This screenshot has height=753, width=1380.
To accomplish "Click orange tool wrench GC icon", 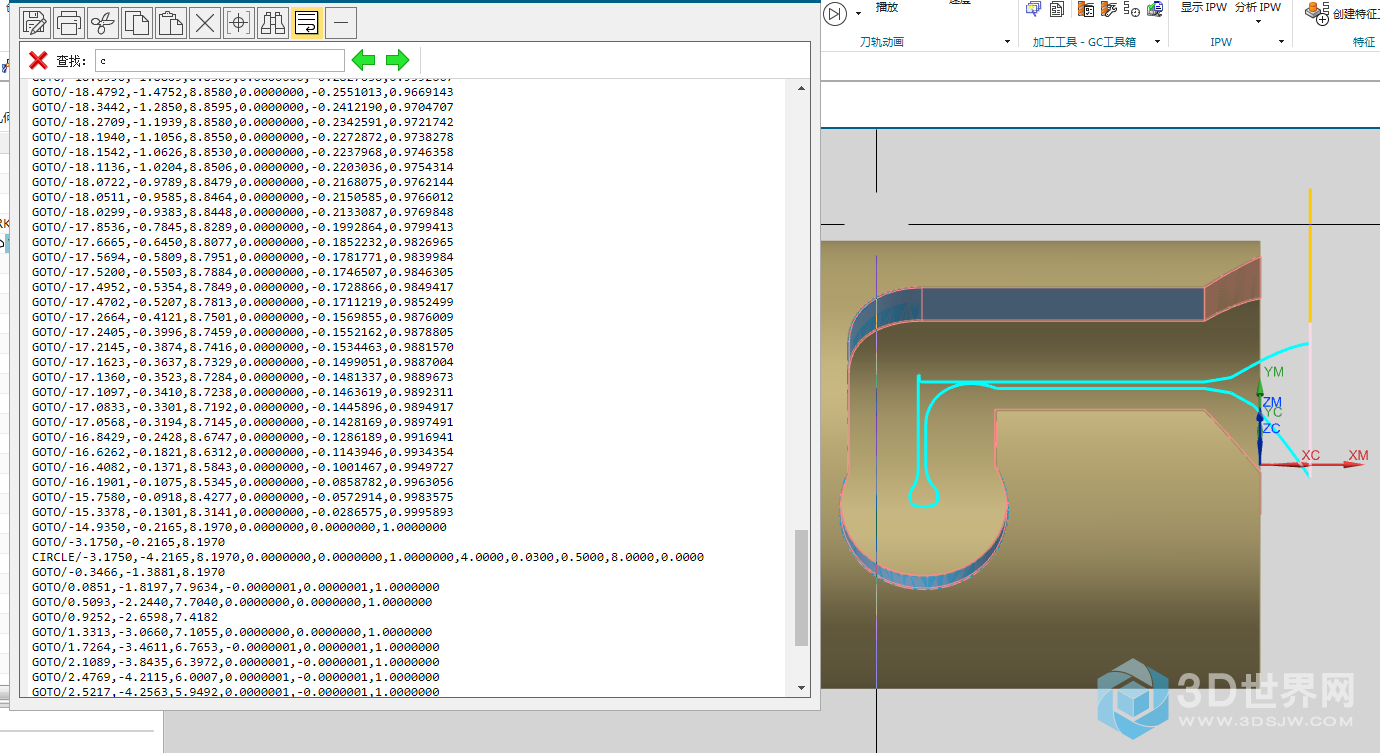I will (1109, 9).
